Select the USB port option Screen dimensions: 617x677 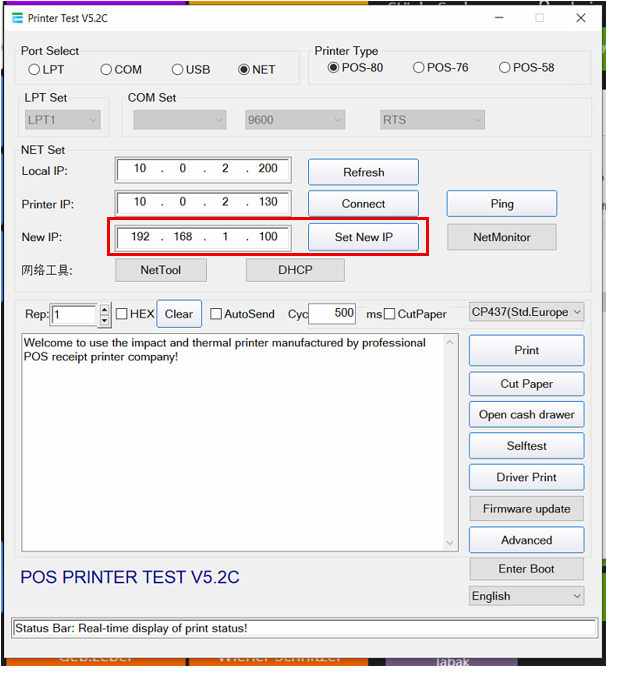[177, 70]
